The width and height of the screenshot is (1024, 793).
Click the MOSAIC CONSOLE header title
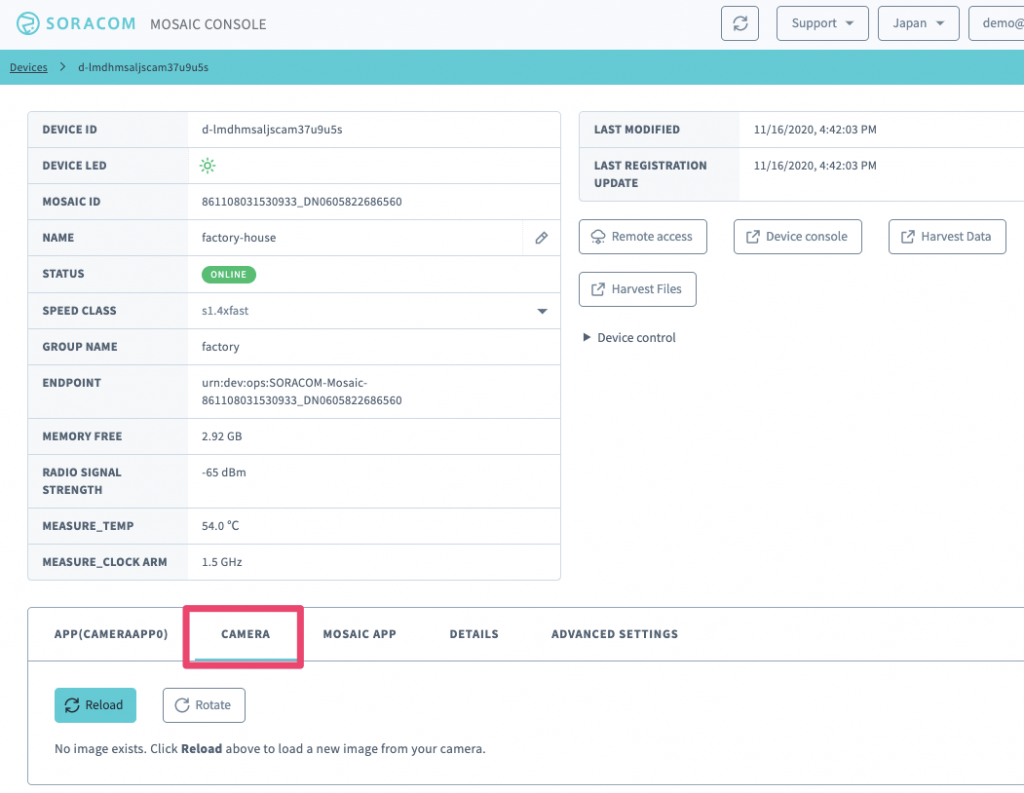208,24
